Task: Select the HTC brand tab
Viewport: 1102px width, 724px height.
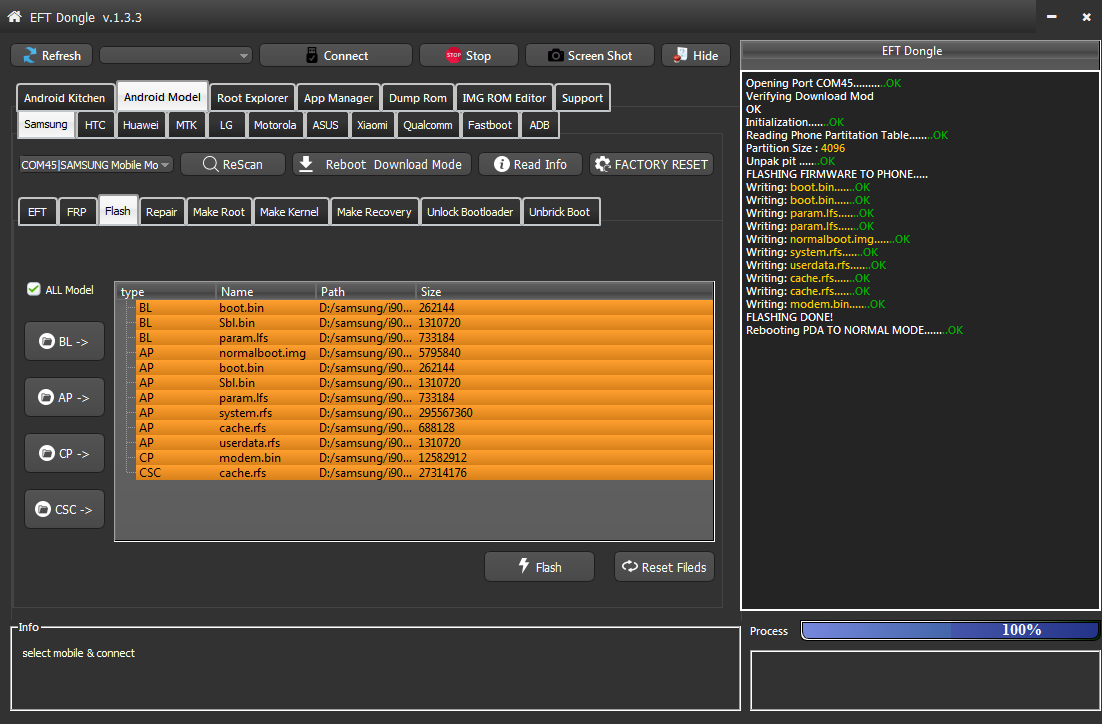Action: pos(95,125)
